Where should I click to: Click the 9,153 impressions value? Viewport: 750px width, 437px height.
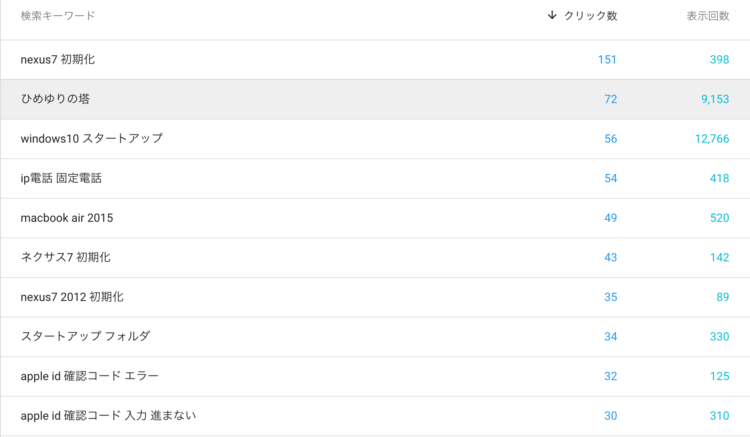(715, 99)
